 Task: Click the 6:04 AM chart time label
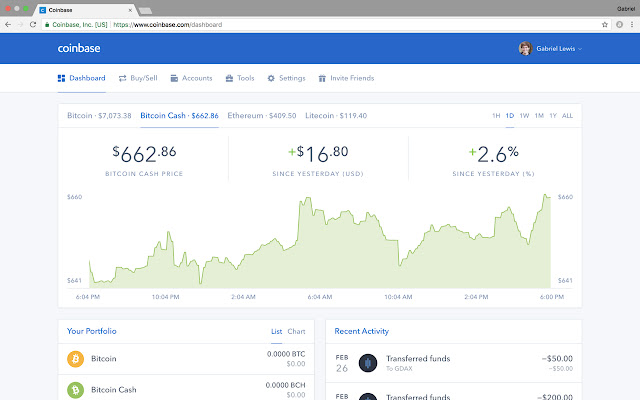pos(320,297)
